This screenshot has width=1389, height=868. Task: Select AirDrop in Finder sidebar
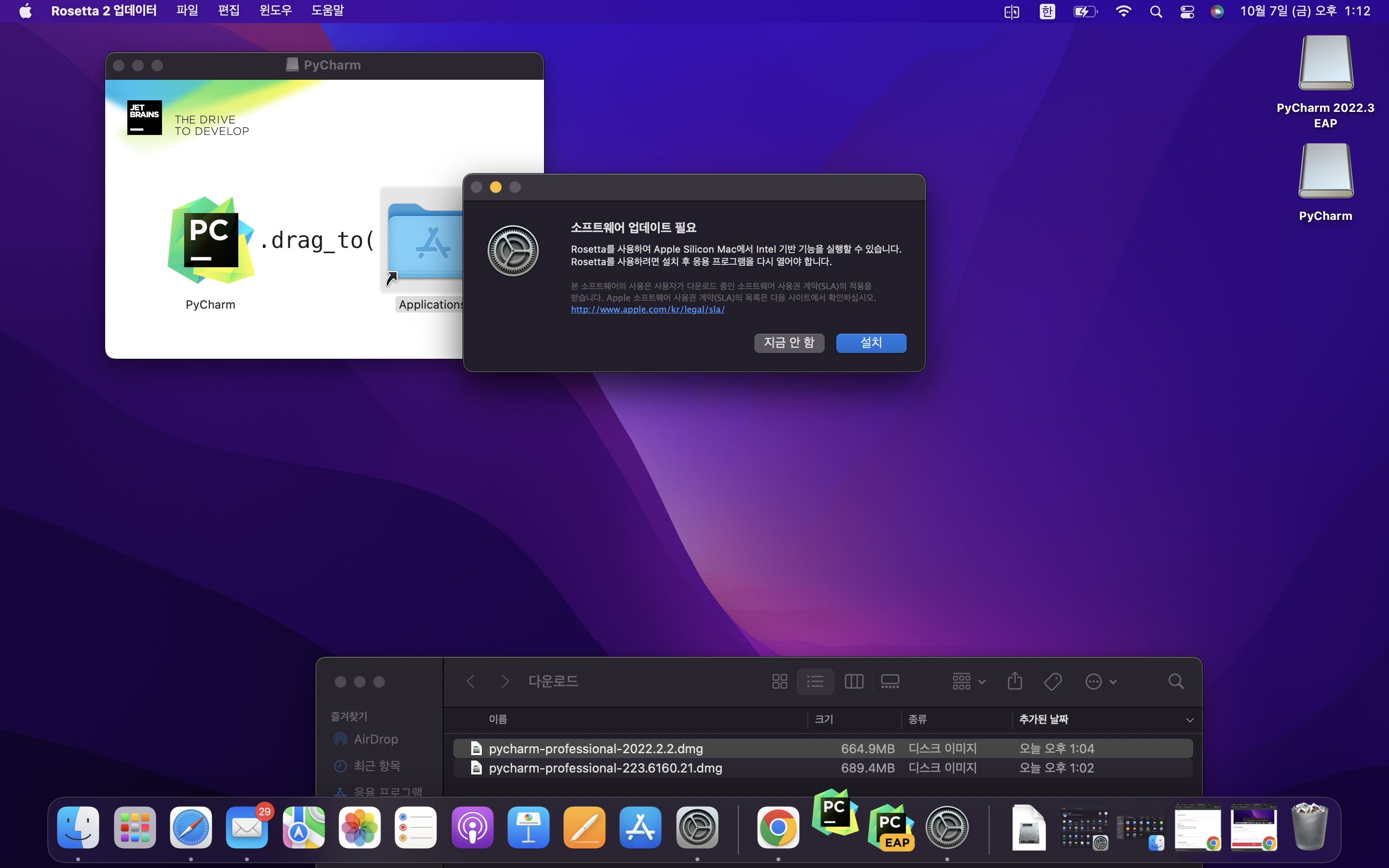pos(366,739)
